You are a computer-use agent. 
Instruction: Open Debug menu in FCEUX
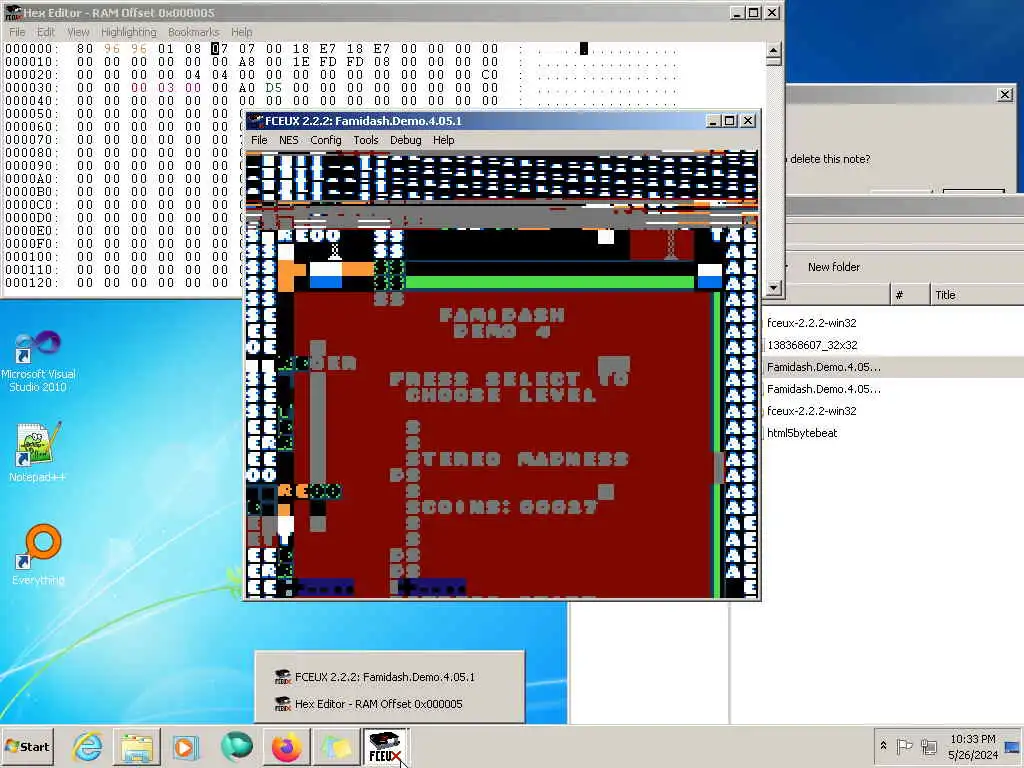coord(406,140)
